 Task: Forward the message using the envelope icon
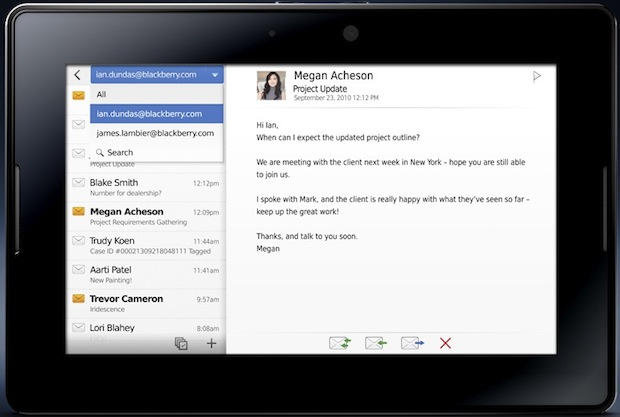(412, 343)
